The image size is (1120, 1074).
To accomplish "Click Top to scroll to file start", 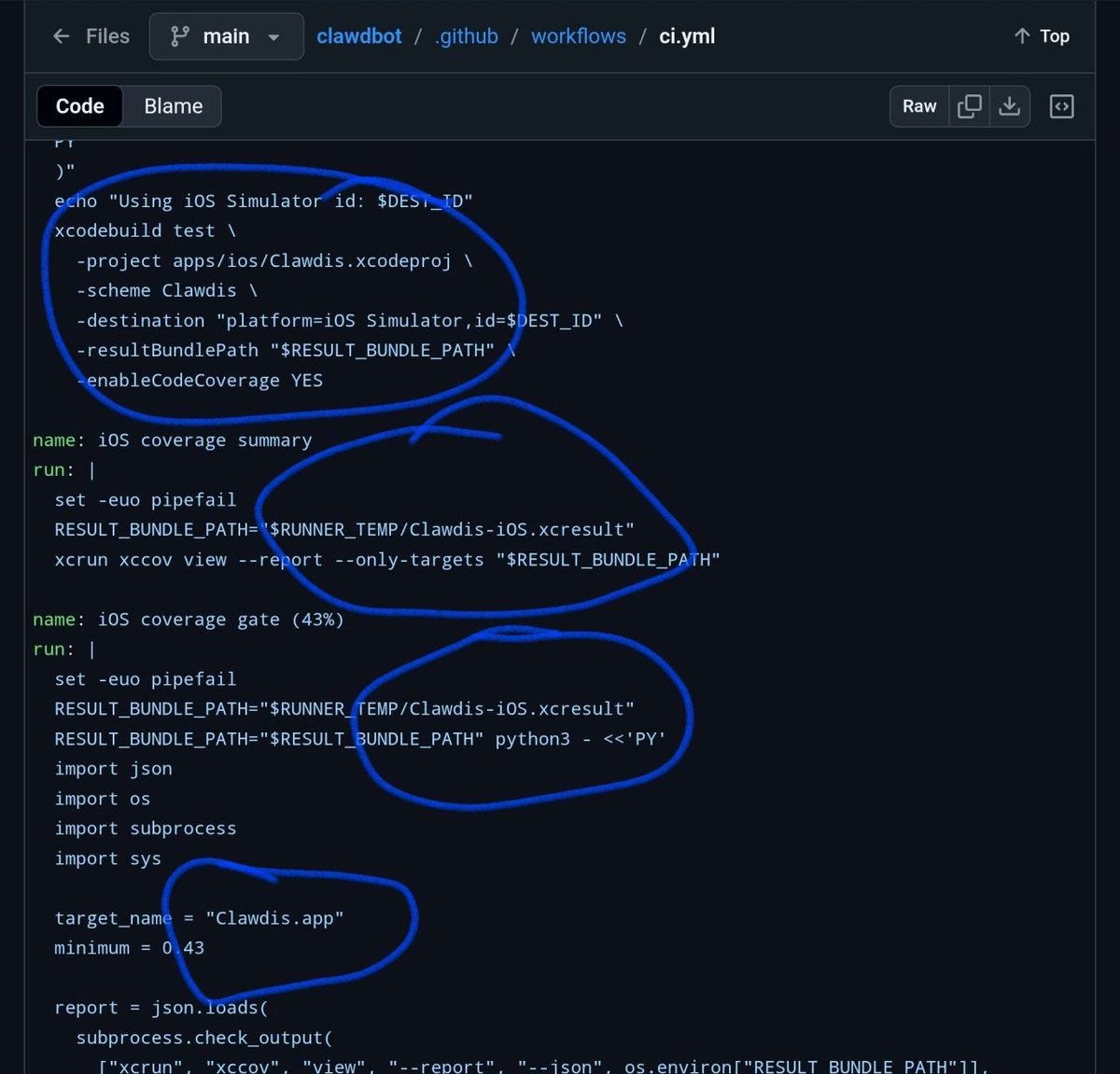I will 1054,36.
